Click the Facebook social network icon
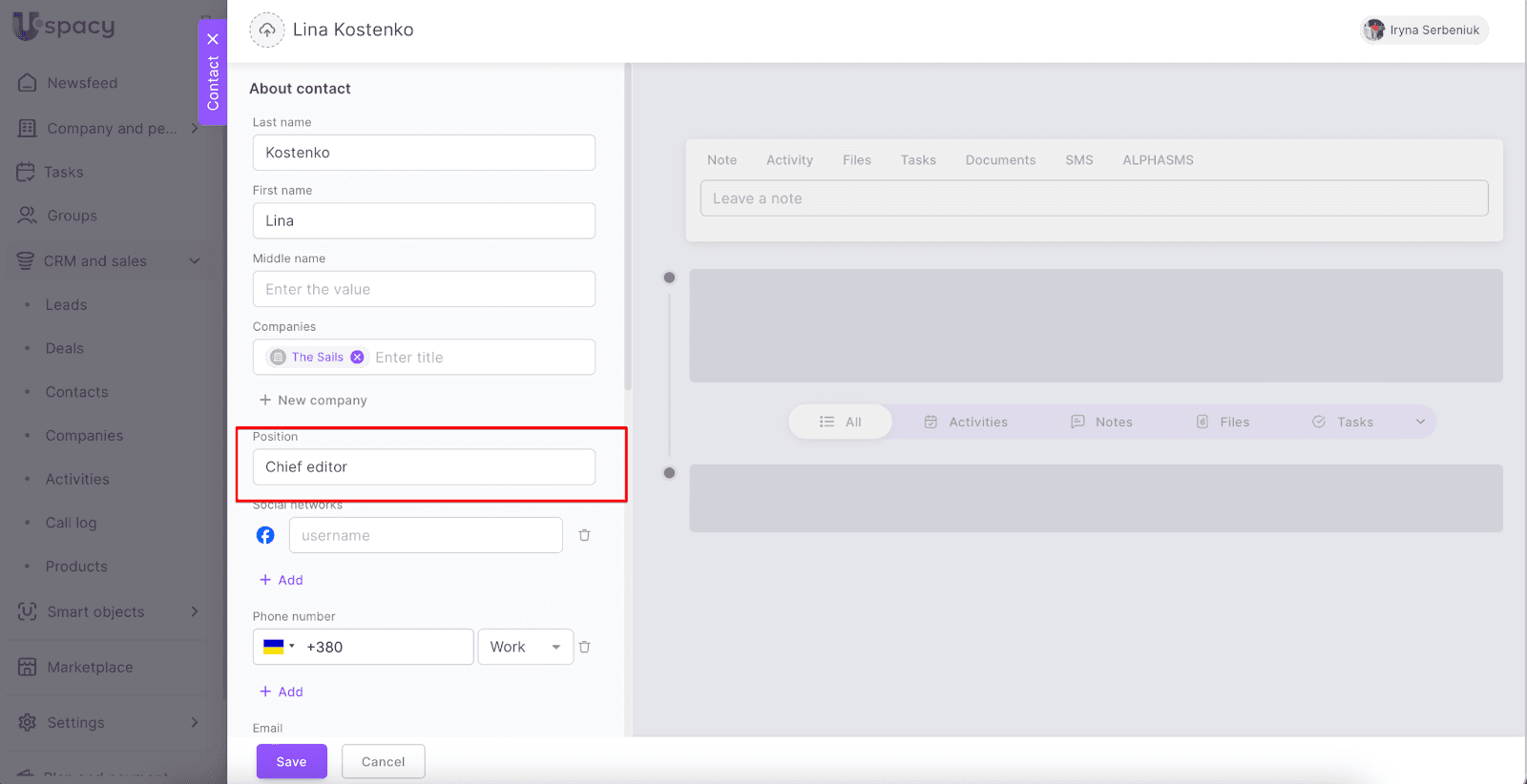Viewport: 1527px width, 784px height. click(x=265, y=535)
